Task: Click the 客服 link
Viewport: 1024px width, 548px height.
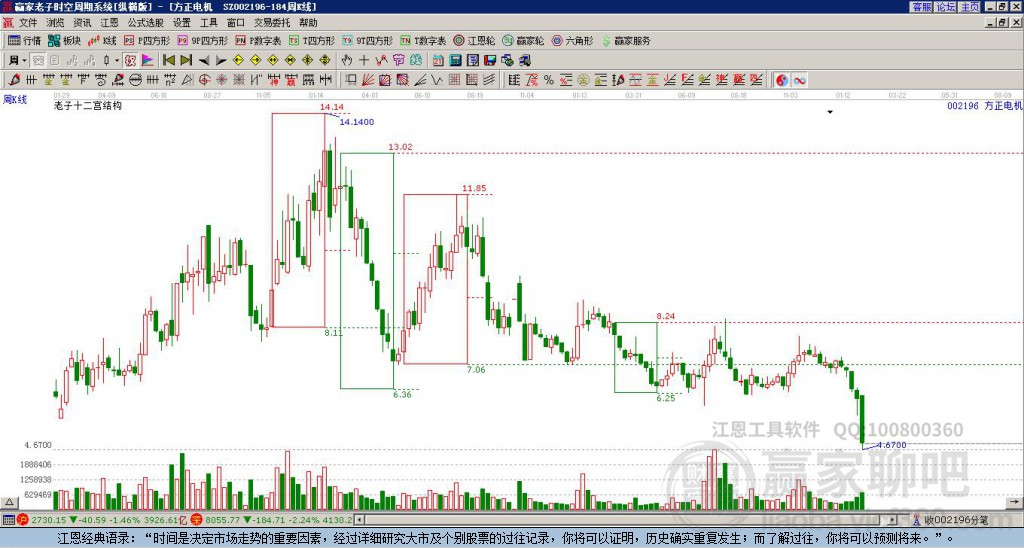Action: tap(922, 6)
